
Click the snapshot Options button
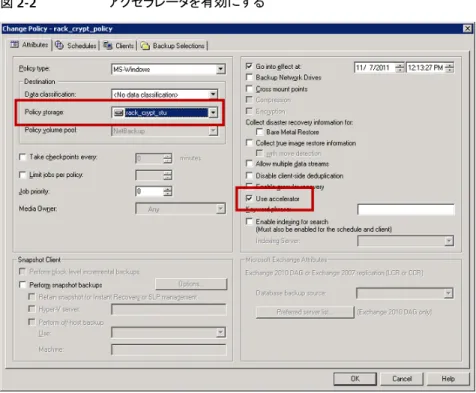pyautogui.click(x=191, y=284)
